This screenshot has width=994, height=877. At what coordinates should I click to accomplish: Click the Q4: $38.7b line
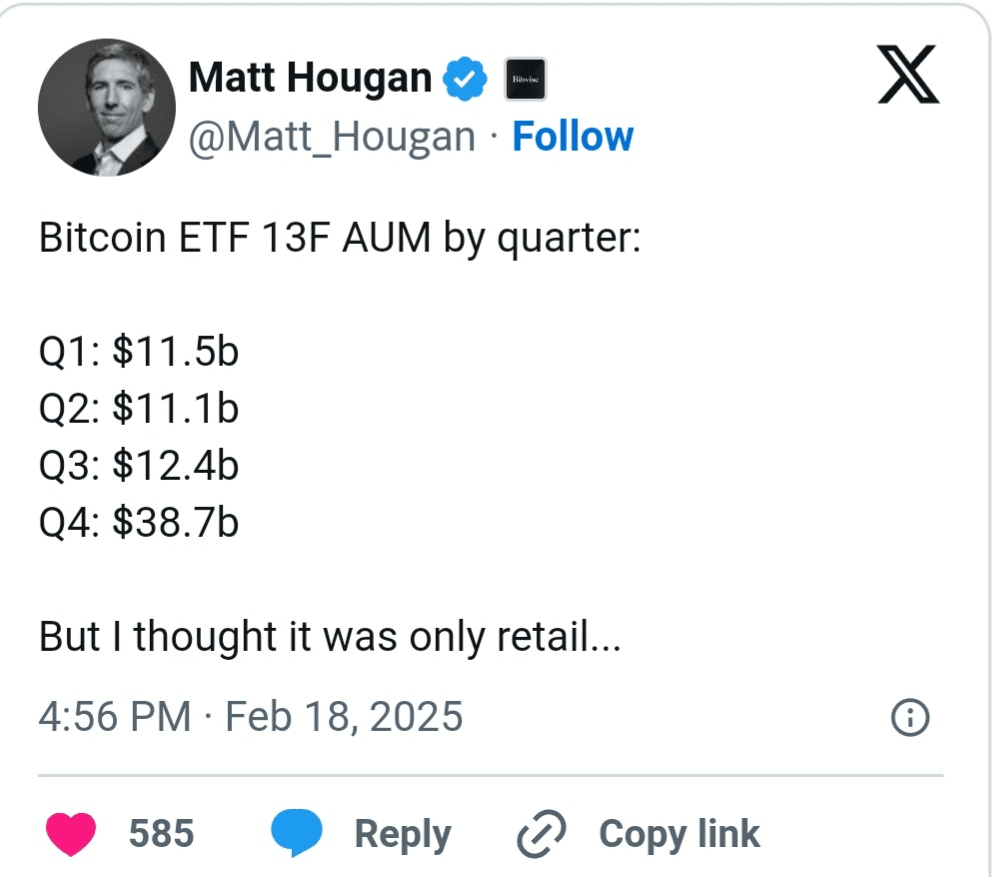(139, 522)
